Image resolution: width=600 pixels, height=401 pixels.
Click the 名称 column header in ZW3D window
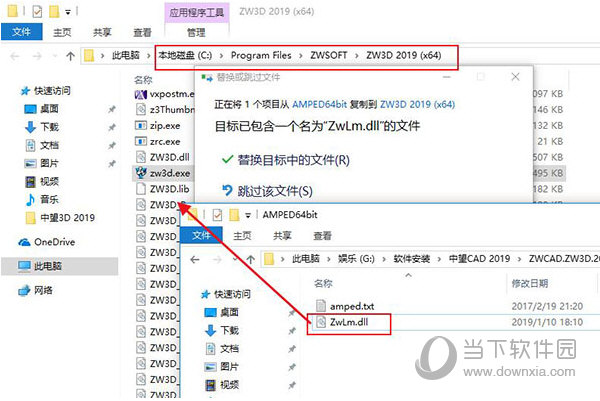(143, 80)
